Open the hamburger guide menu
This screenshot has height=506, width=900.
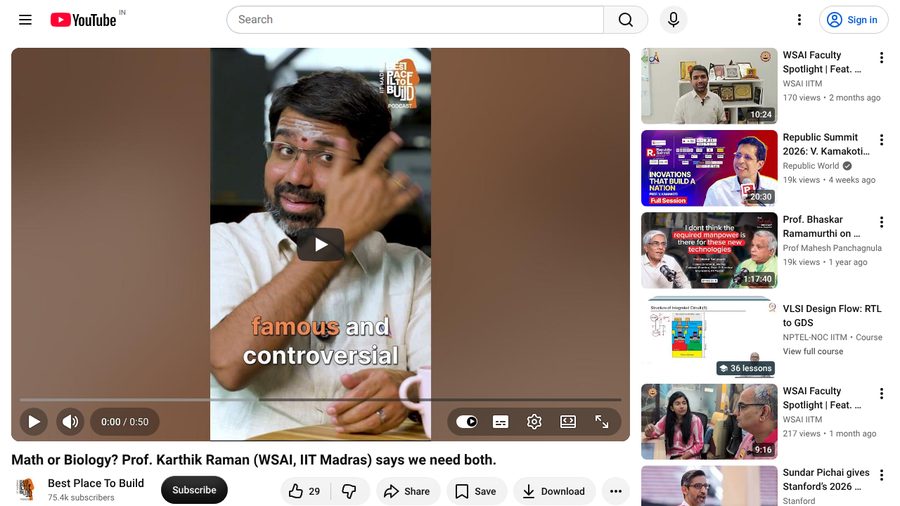pos(25,20)
